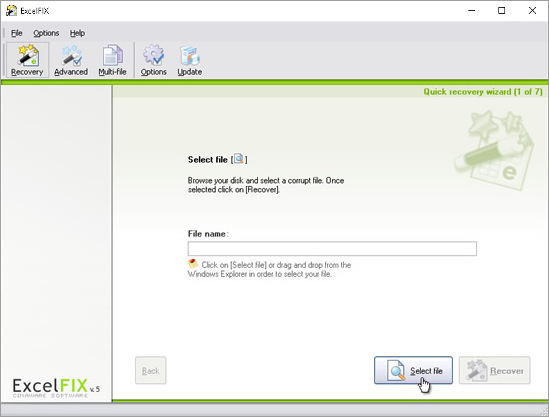549x417 pixels.
Task: Click the Back button
Action: point(151,370)
